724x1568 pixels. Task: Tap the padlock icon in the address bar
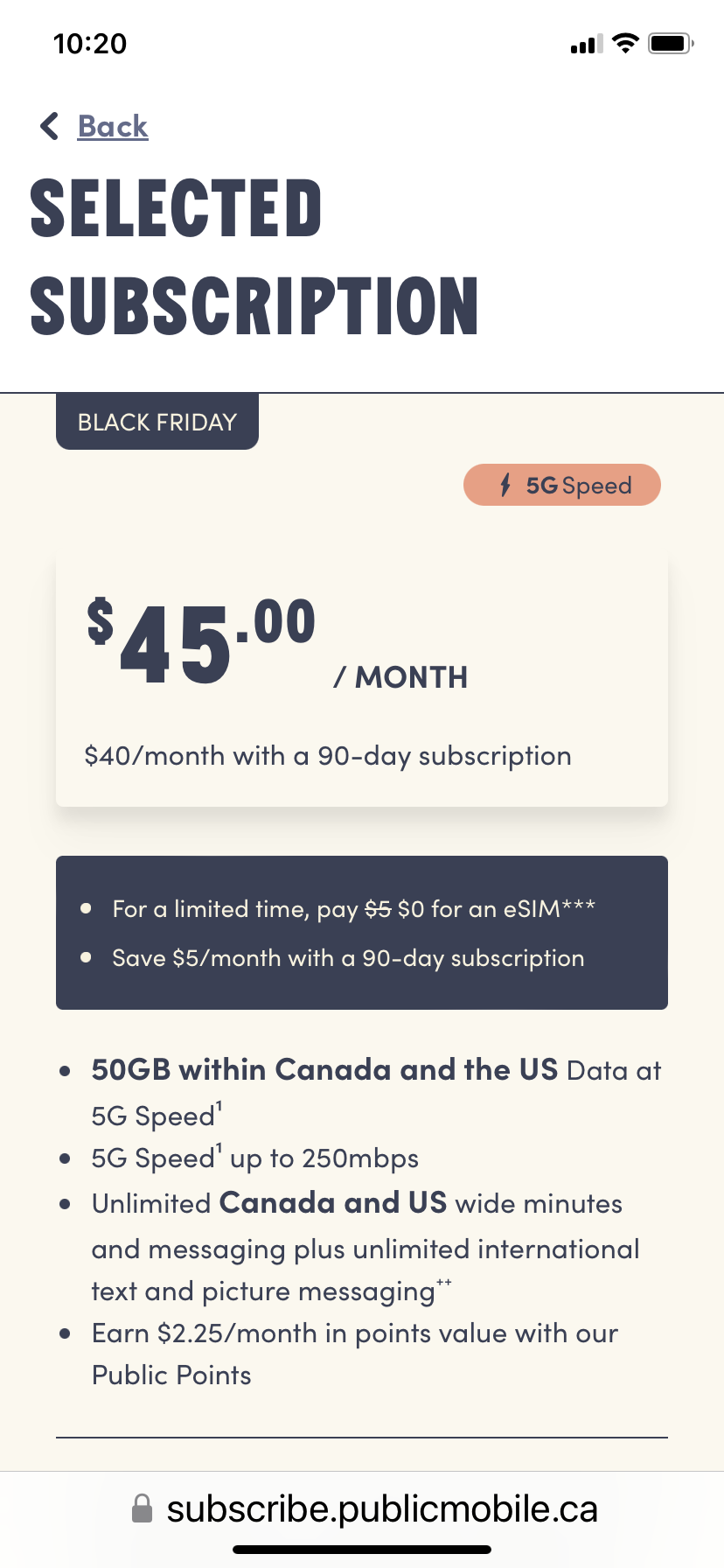141,1508
